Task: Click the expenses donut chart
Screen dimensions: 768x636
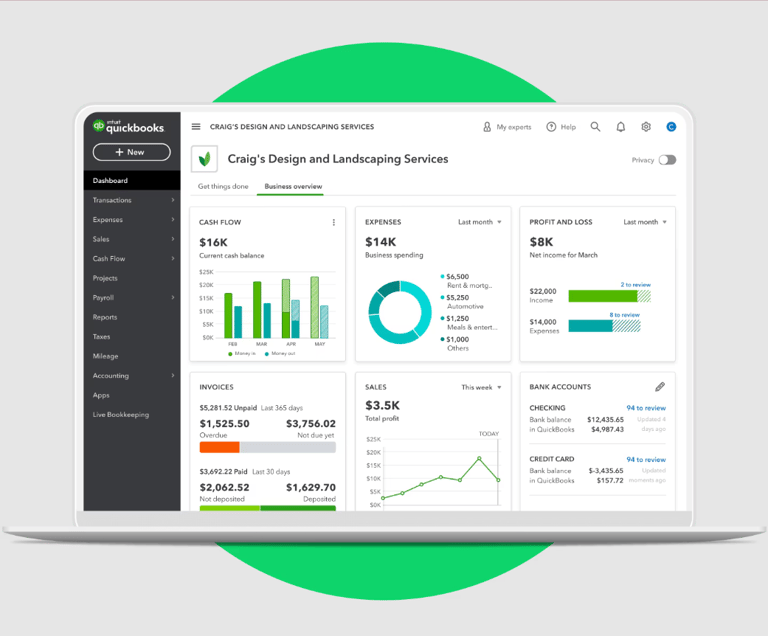Action: 400,312
